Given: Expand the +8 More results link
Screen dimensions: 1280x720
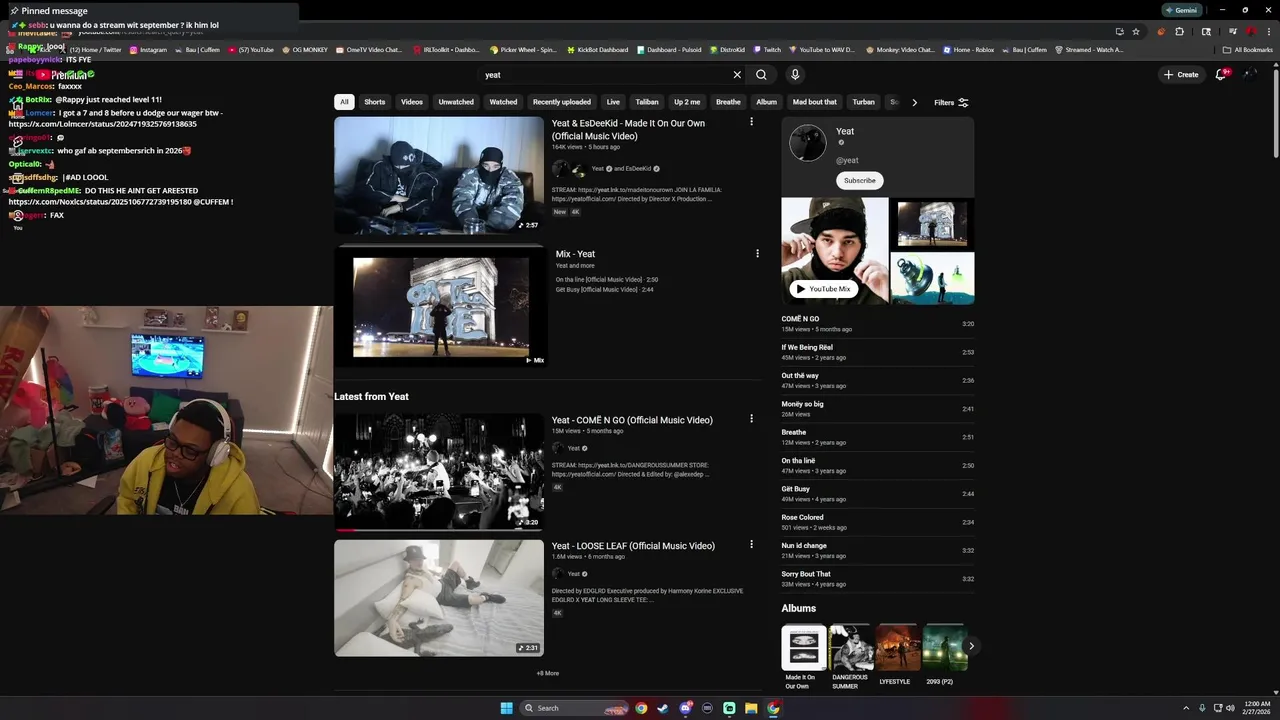Looking at the screenshot, I should pyautogui.click(x=548, y=673).
